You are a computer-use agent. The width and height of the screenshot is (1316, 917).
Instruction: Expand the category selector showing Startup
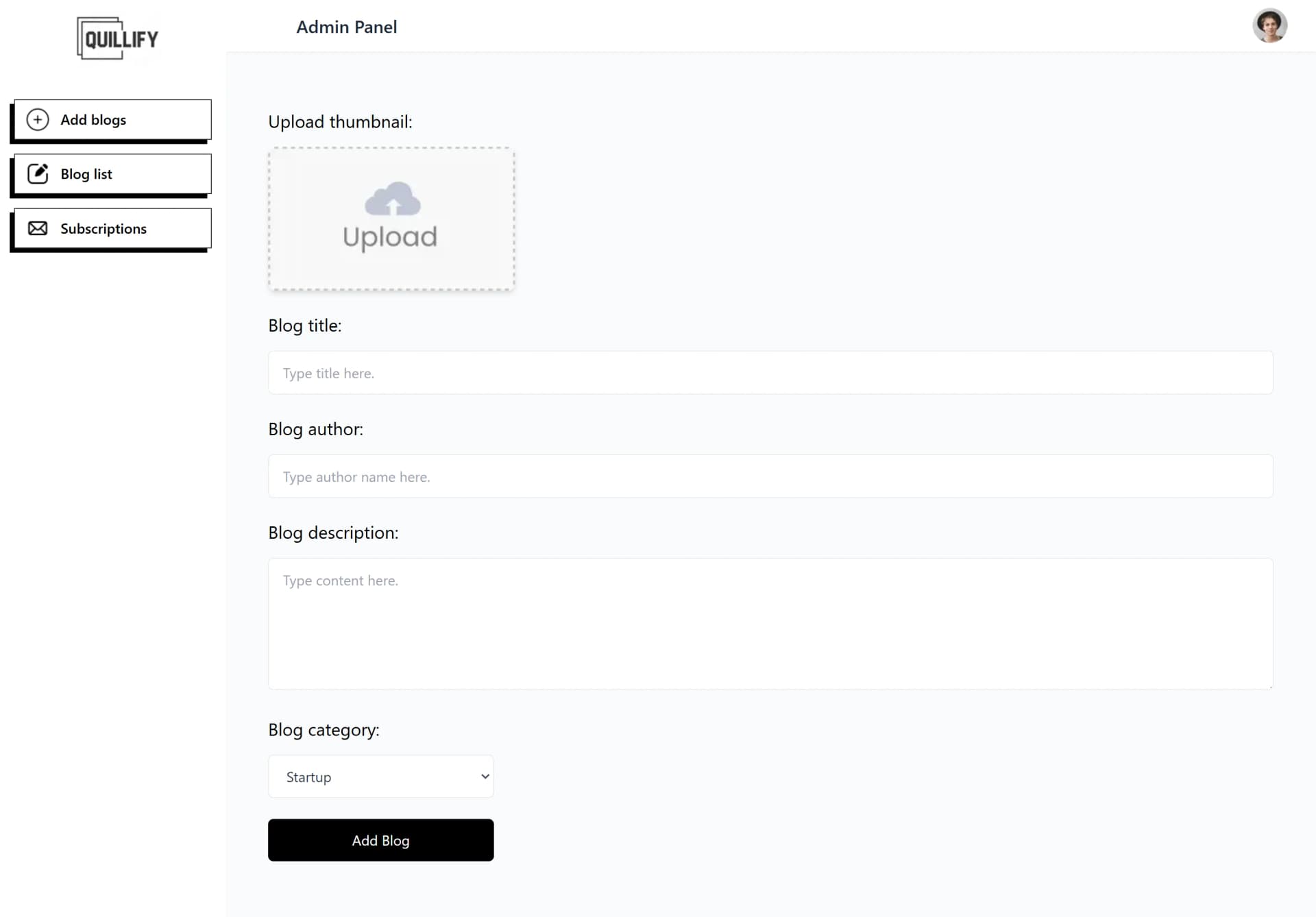(x=380, y=777)
